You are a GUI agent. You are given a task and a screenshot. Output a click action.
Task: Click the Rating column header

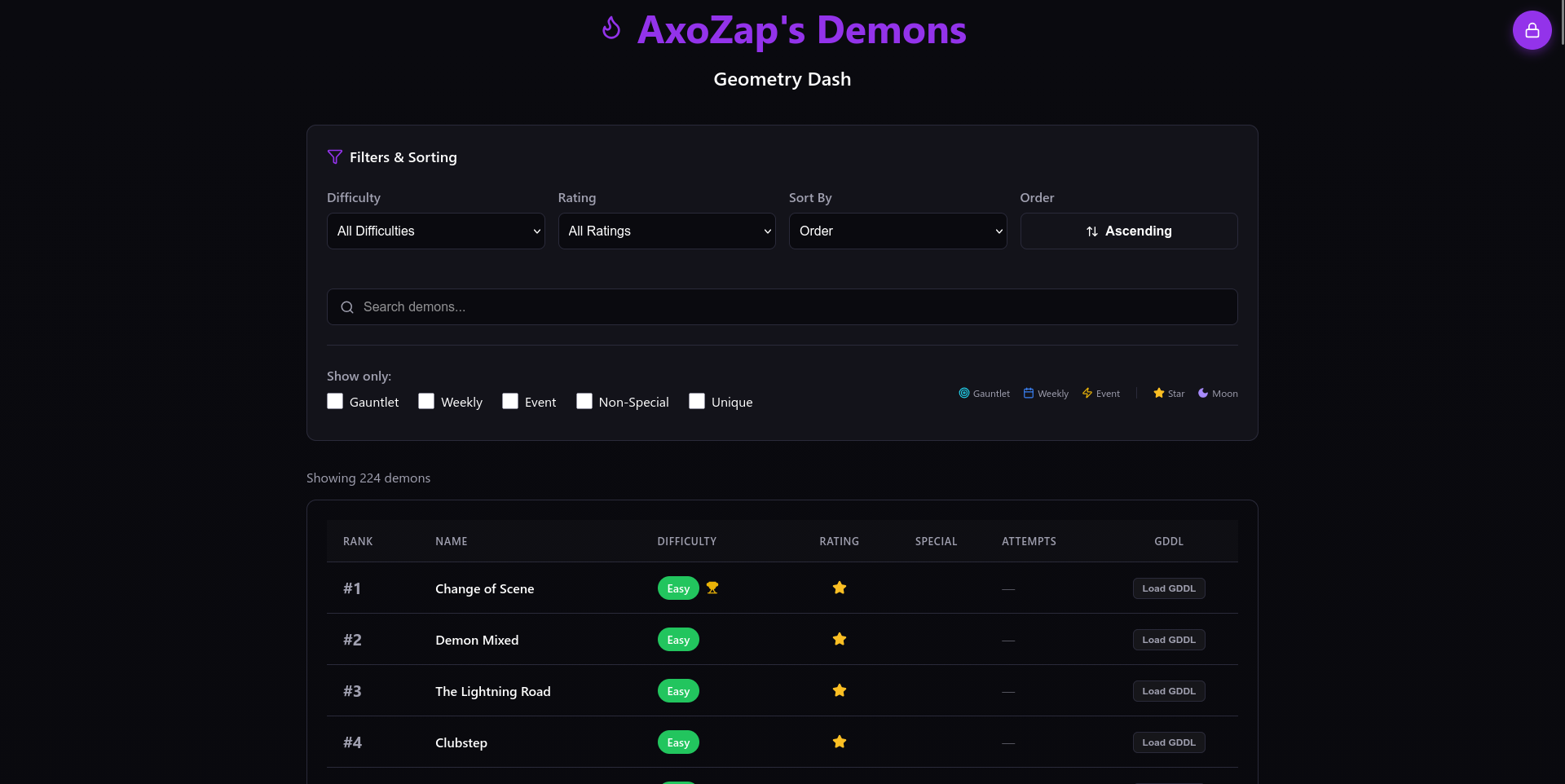840,541
